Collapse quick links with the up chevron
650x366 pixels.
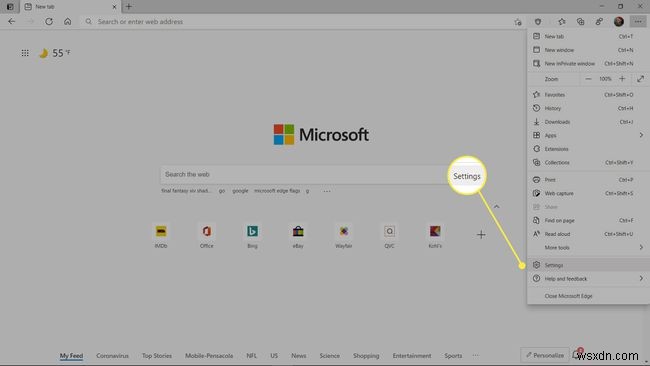click(x=496, y=206)
